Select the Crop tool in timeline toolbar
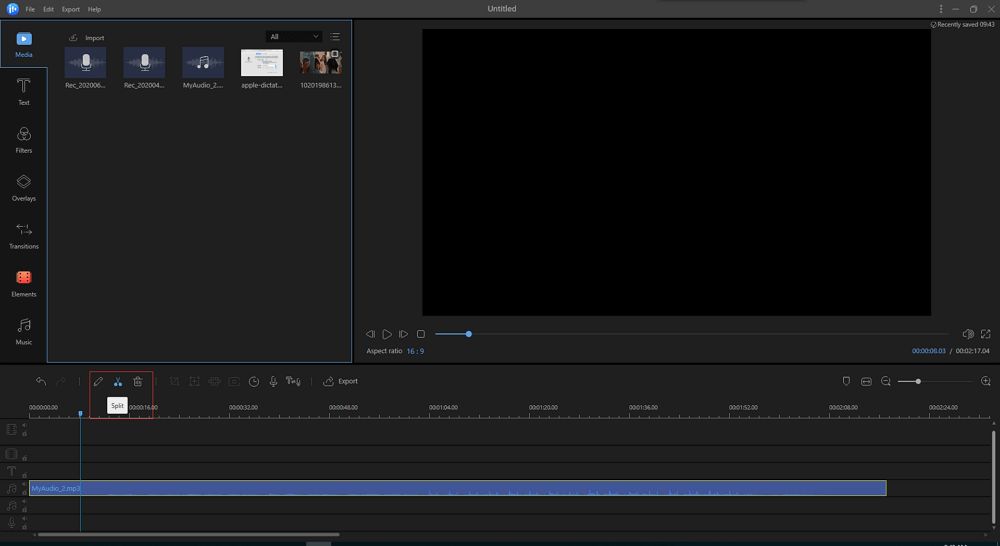The height and width of the screenshot is (546, 1000). tap(174, 381)
